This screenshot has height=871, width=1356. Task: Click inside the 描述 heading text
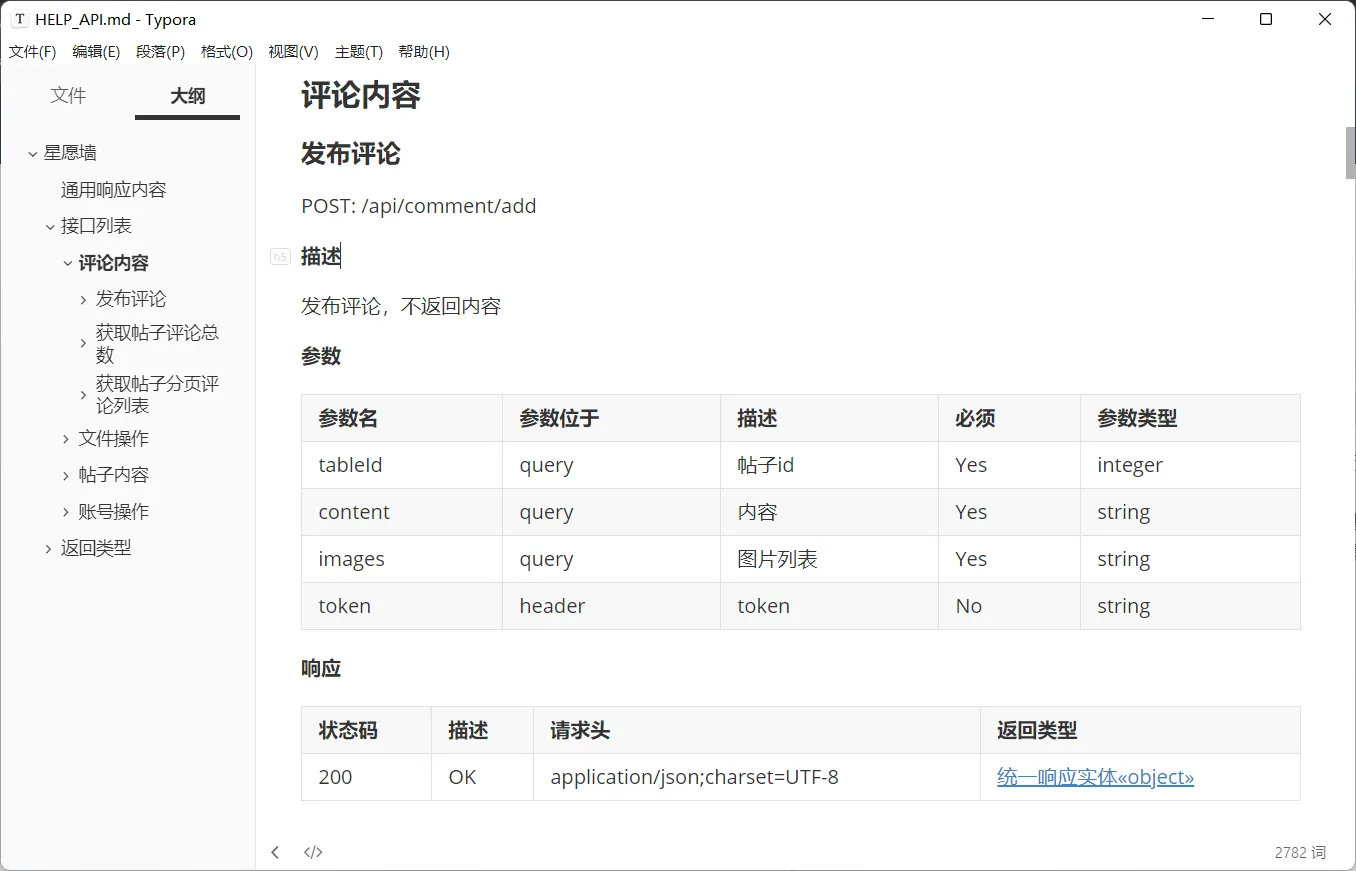tap(320, 255)
